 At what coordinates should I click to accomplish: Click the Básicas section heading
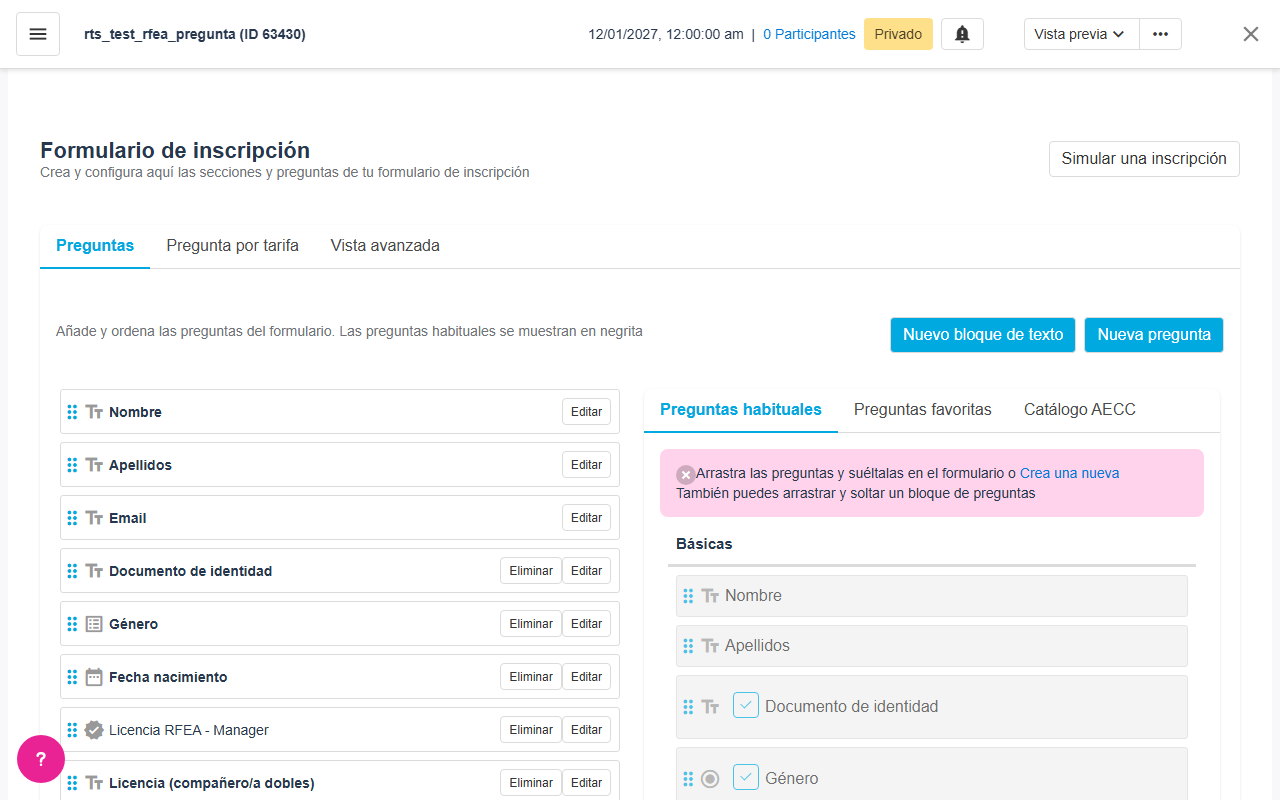click(x=704, y=544)
